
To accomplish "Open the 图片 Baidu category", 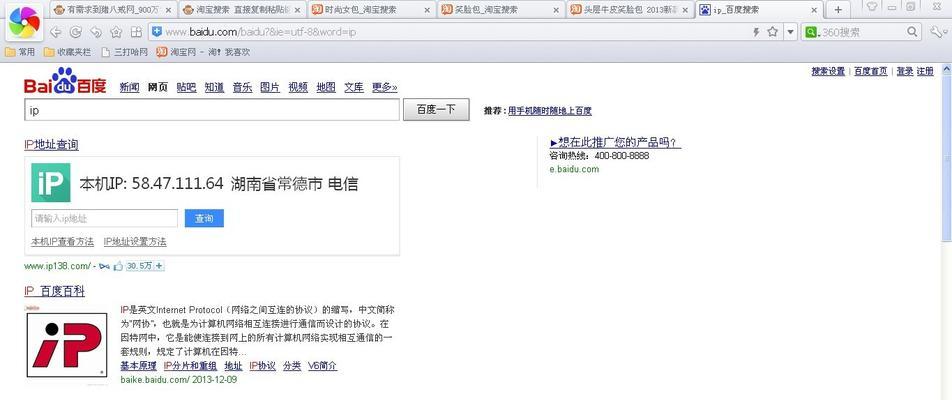I will click(270, 87).
